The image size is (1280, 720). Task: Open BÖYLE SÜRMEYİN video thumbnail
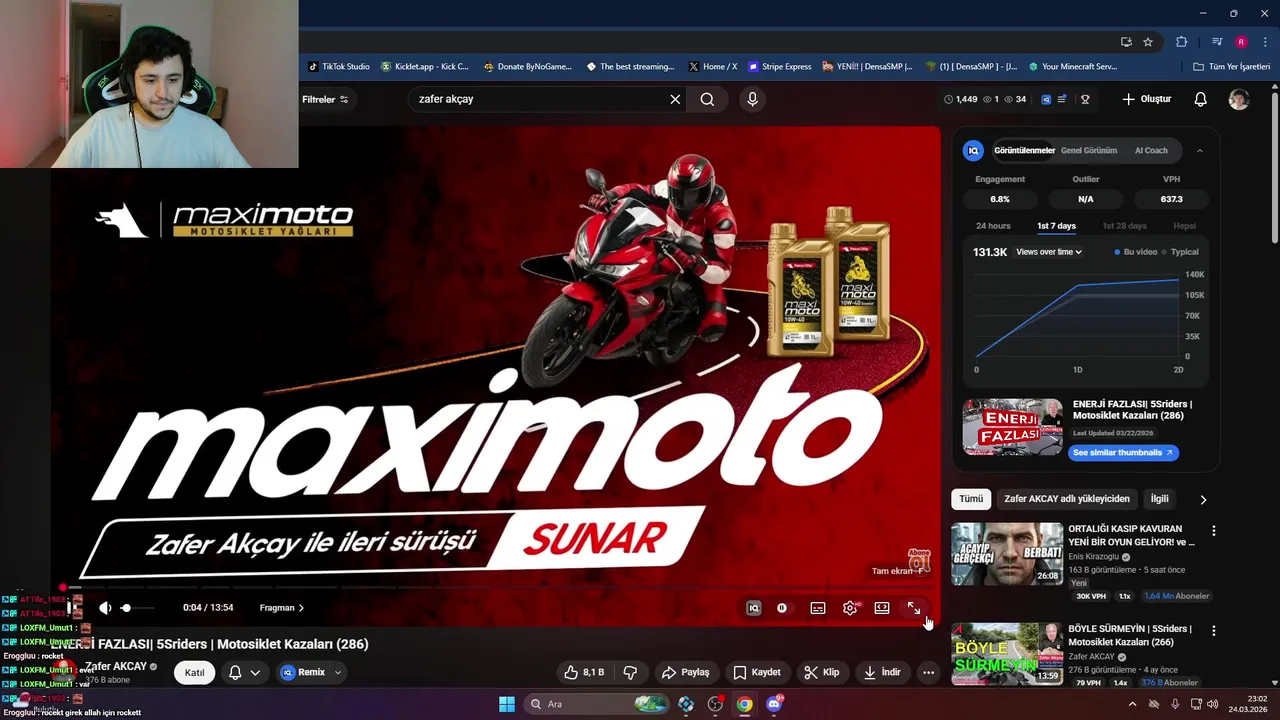(1007, 654)
